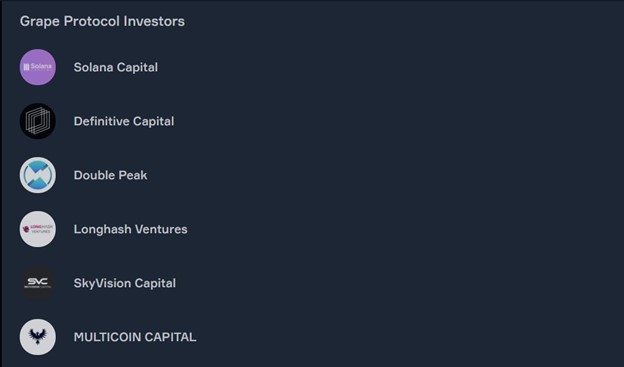Click the word Investors in the heading
This screenshot has width=624, height=367.
tap(154, 21)
